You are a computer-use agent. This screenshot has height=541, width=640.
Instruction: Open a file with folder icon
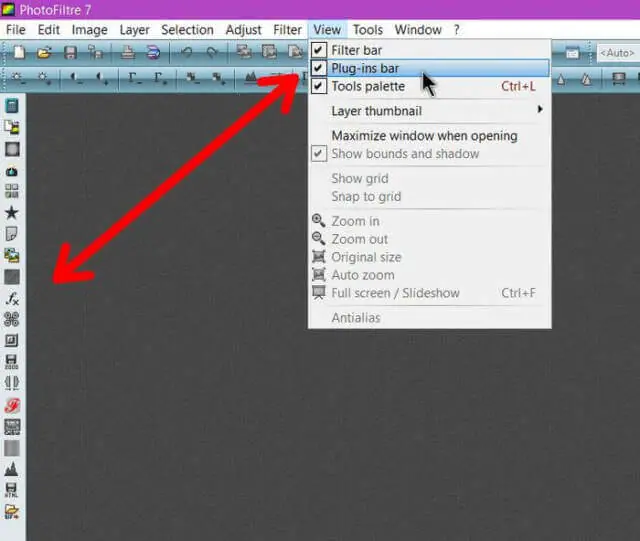tap(44, 53)
